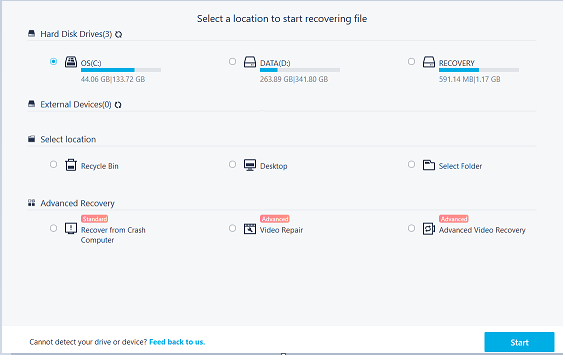Screen dimensions: 565x362
Task: Click the 591.14 MB|1.17 GB text
Action: coord(470,79)
